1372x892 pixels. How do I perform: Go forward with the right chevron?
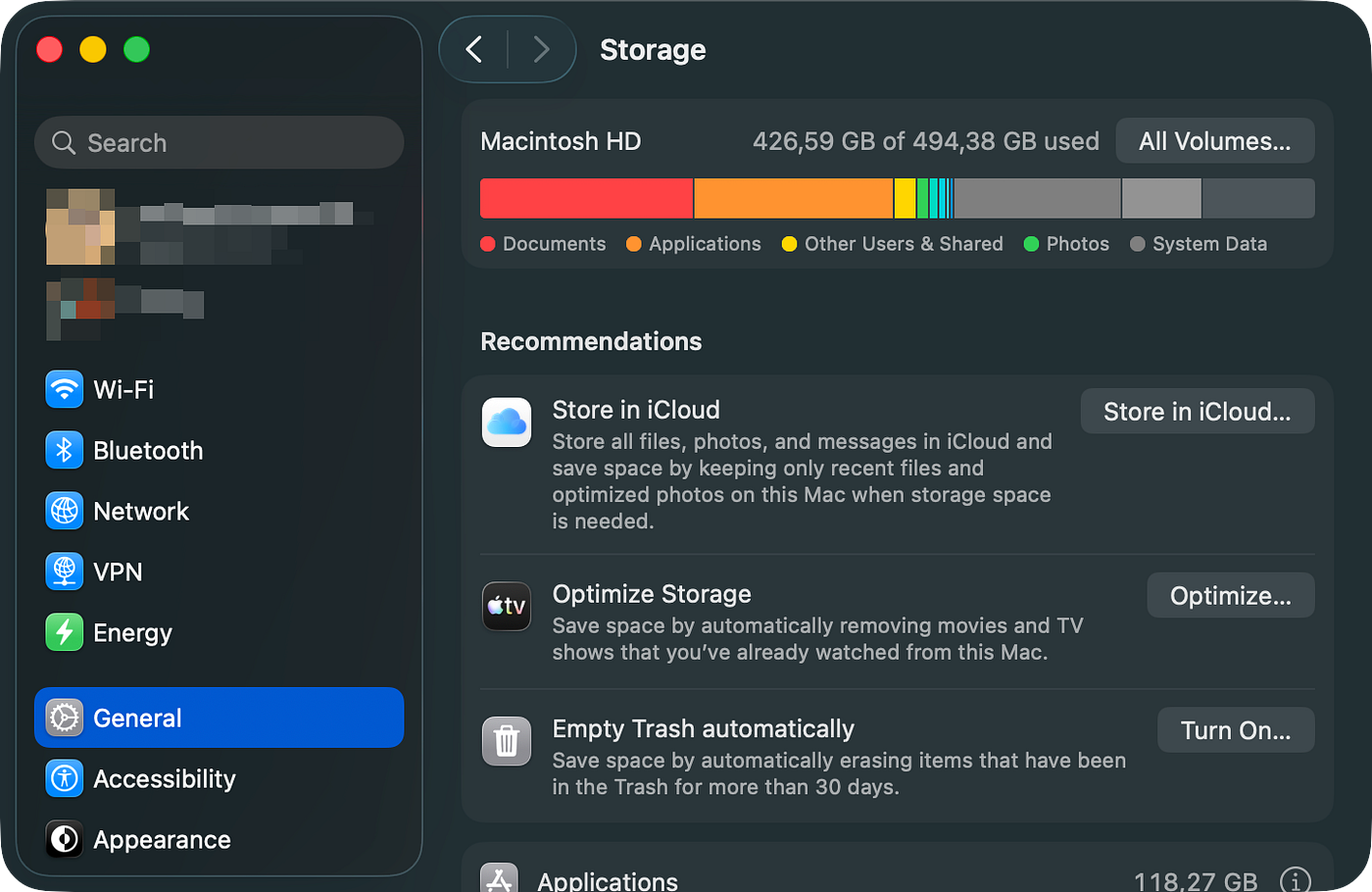tap(541, 49)
